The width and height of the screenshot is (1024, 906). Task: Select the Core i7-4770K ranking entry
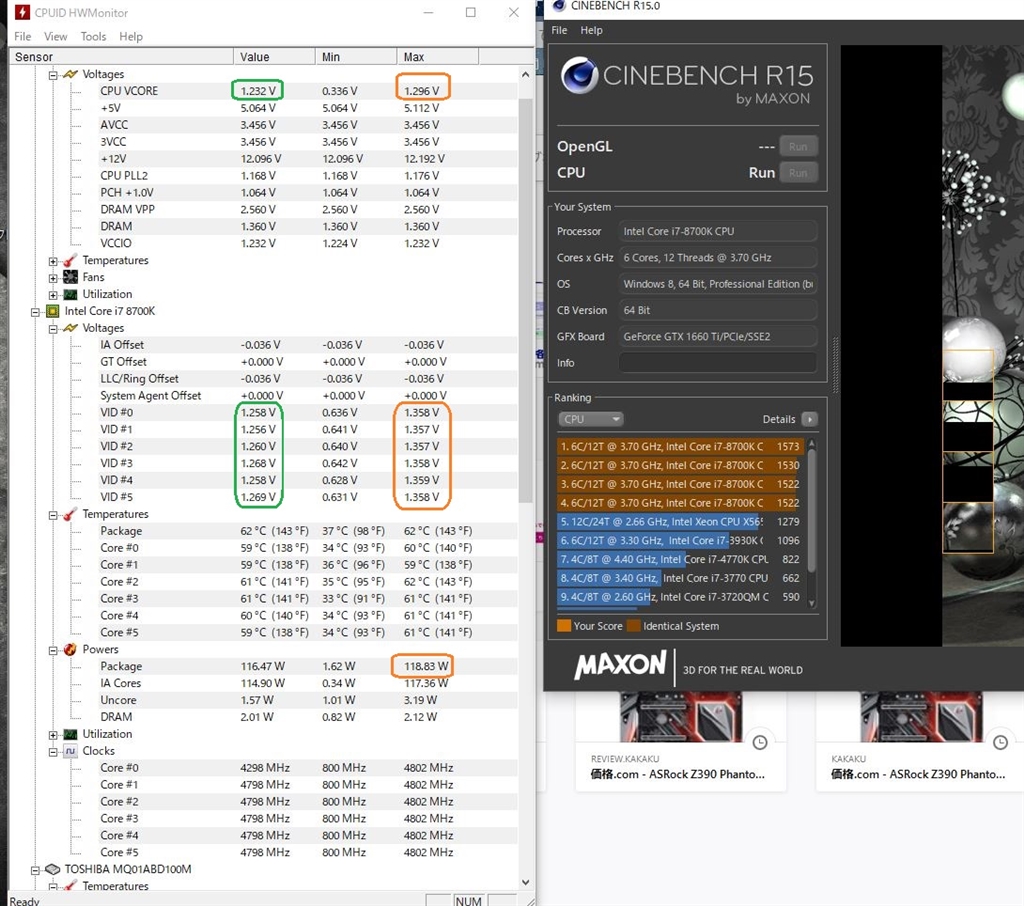point(679,559)
